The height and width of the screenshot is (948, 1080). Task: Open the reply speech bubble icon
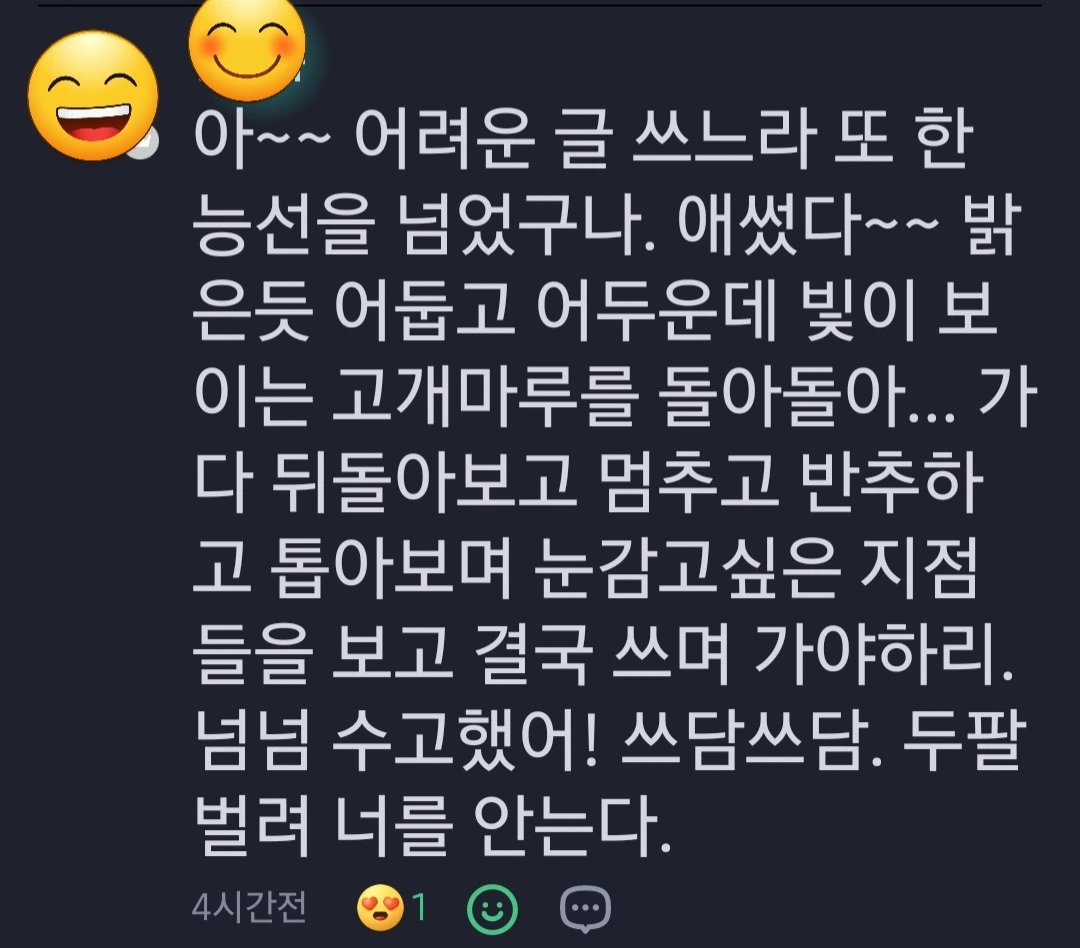tap(585, 909)
